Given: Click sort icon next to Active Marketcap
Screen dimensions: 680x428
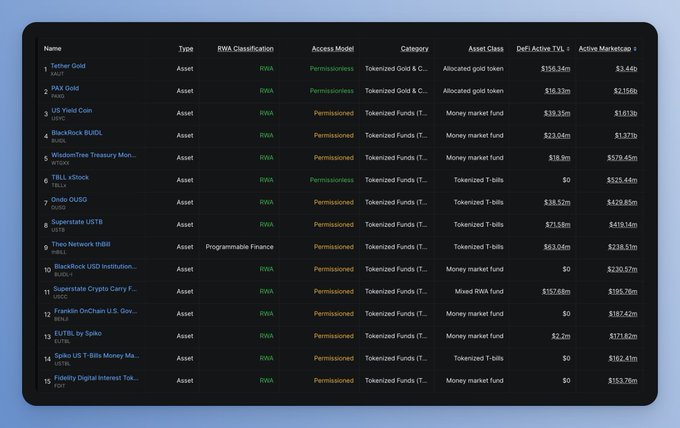Looking at the screenshot, I should (636, 48).
